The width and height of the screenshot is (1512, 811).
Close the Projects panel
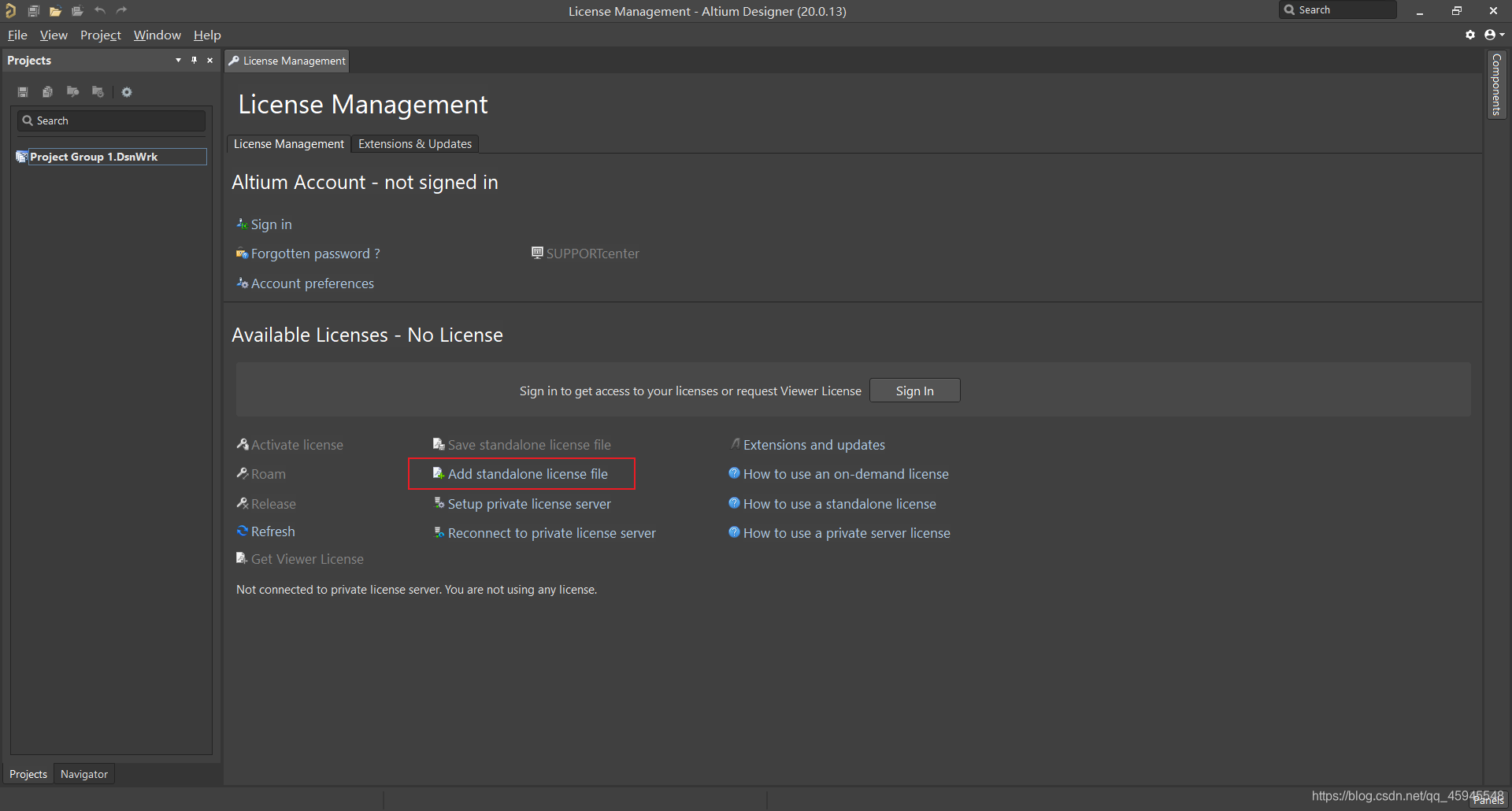pos(209,61)
